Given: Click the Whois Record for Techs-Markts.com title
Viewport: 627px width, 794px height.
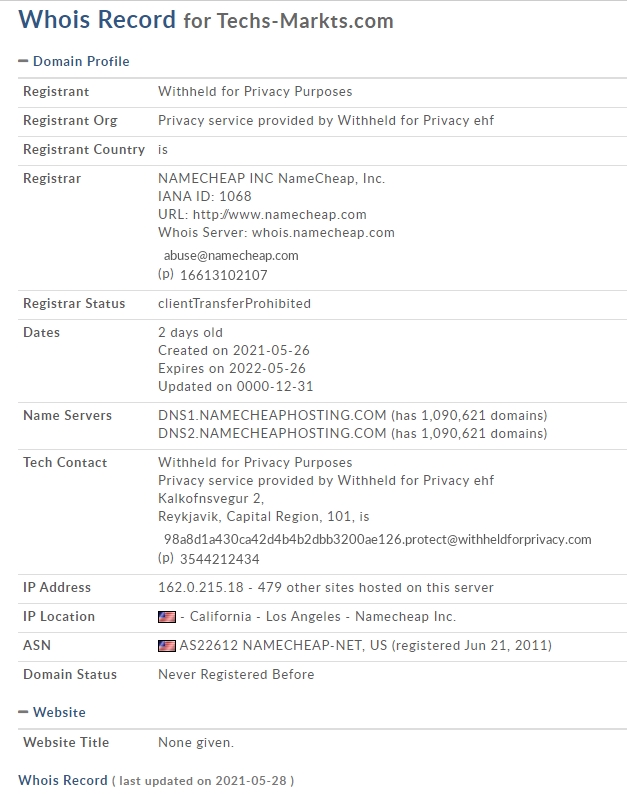Looking at the screenshot, I should tap(206, 20).
